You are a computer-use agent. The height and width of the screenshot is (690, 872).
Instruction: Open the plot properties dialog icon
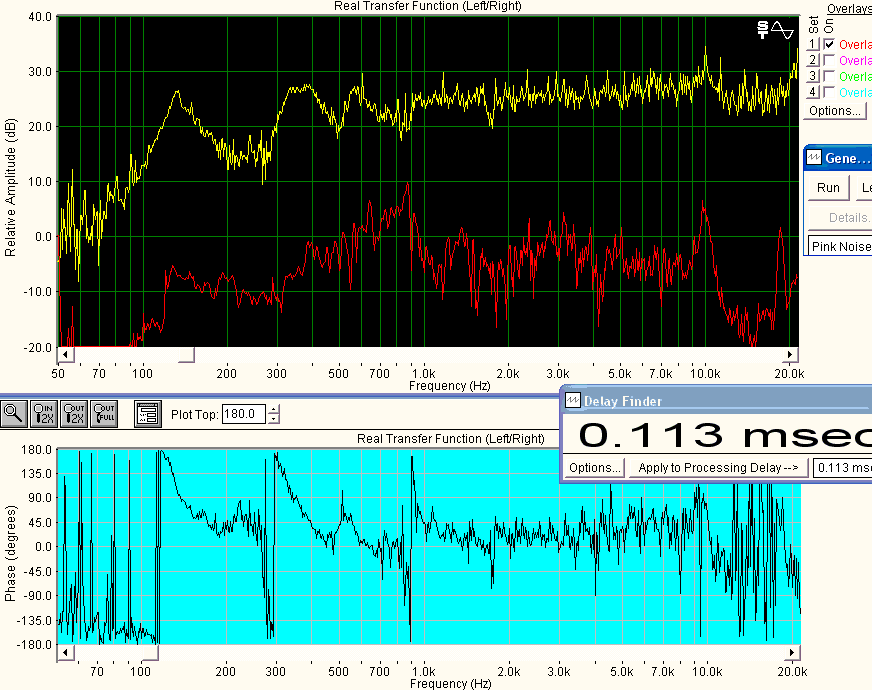click(x=148, y=414)
